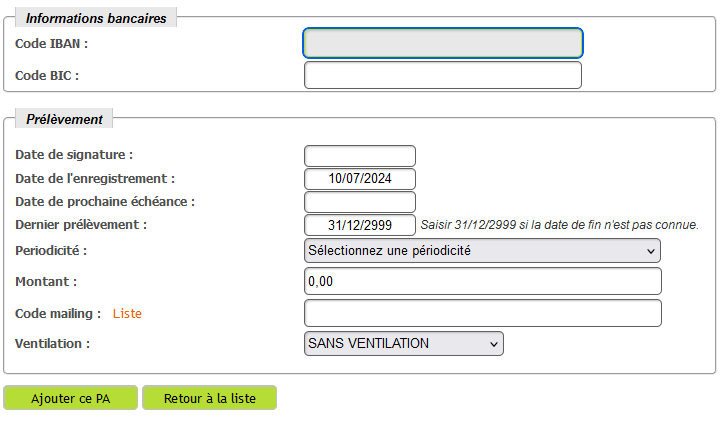Click the Montant label text
725x422 pixels.
pos(46,282)
